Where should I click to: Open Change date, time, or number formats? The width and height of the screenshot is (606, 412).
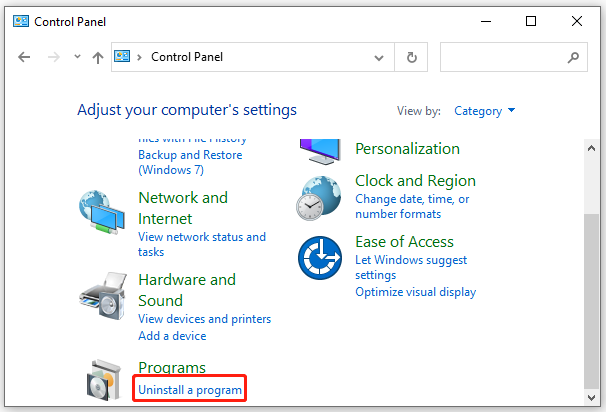(x=412, y=206)
